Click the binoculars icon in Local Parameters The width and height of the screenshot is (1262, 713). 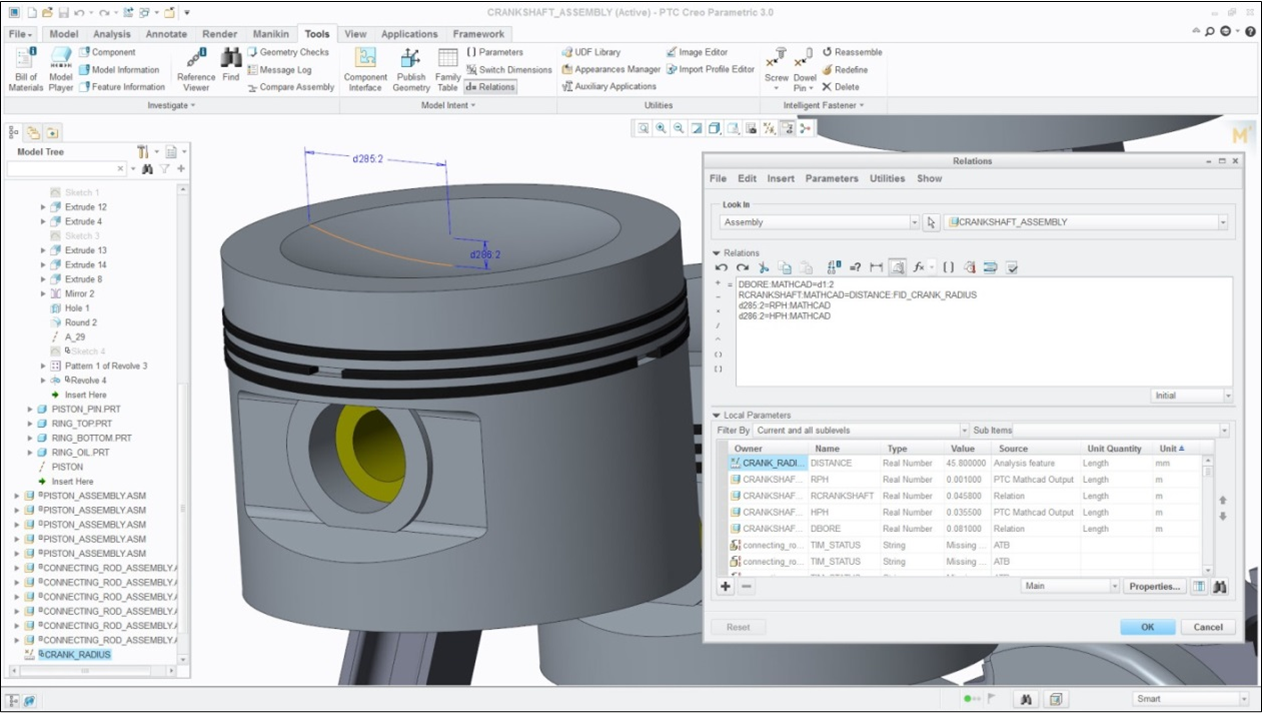coord(1220,586)
